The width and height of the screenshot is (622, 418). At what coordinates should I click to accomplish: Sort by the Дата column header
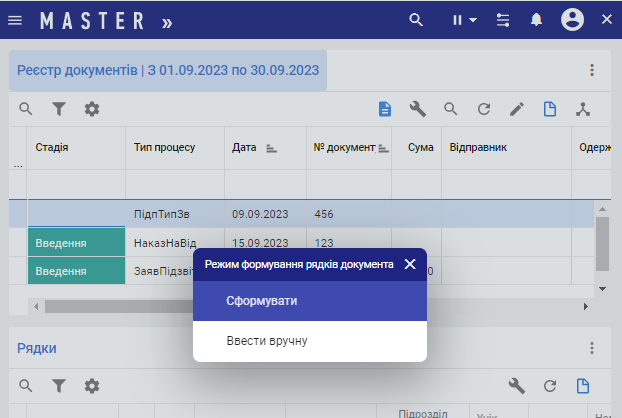[x=245, y=147]
